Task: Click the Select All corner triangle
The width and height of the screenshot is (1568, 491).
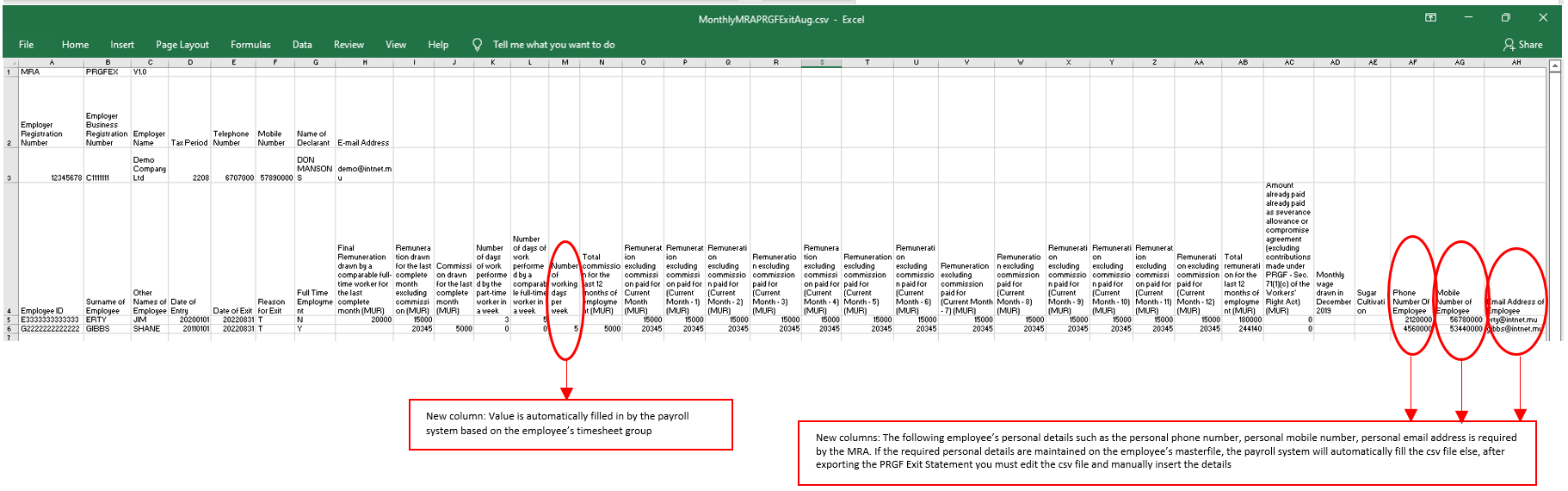Action: pos(9,63)
